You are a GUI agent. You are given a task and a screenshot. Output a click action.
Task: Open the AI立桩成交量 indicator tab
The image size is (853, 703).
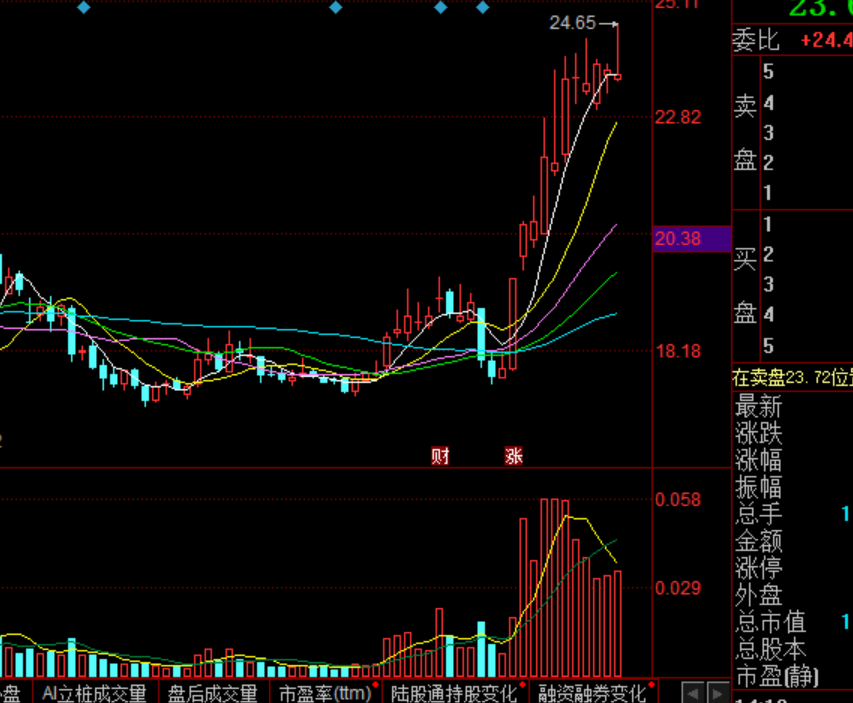coord(95,693)
